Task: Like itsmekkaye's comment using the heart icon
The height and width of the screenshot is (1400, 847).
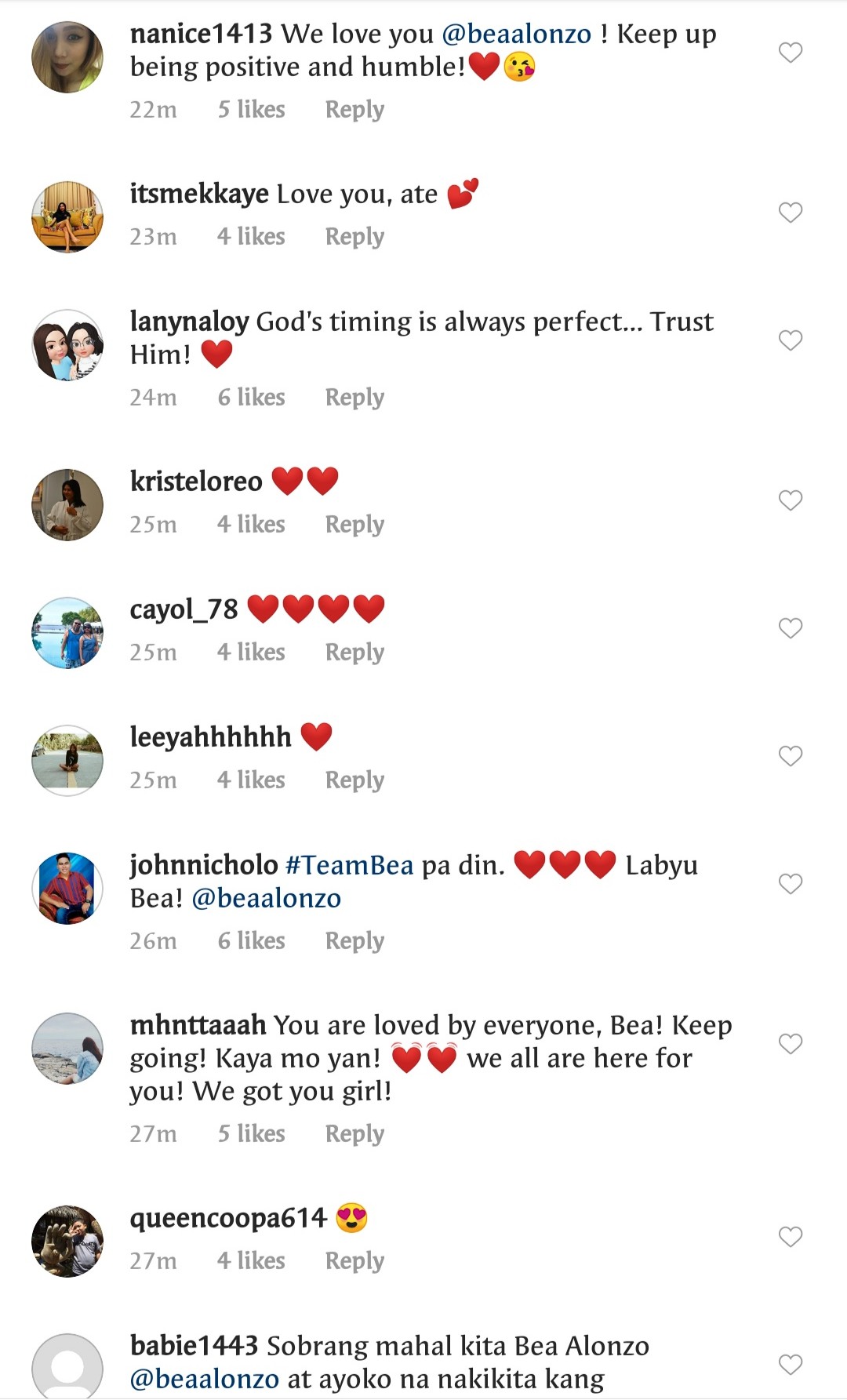Action: [789, 211]
